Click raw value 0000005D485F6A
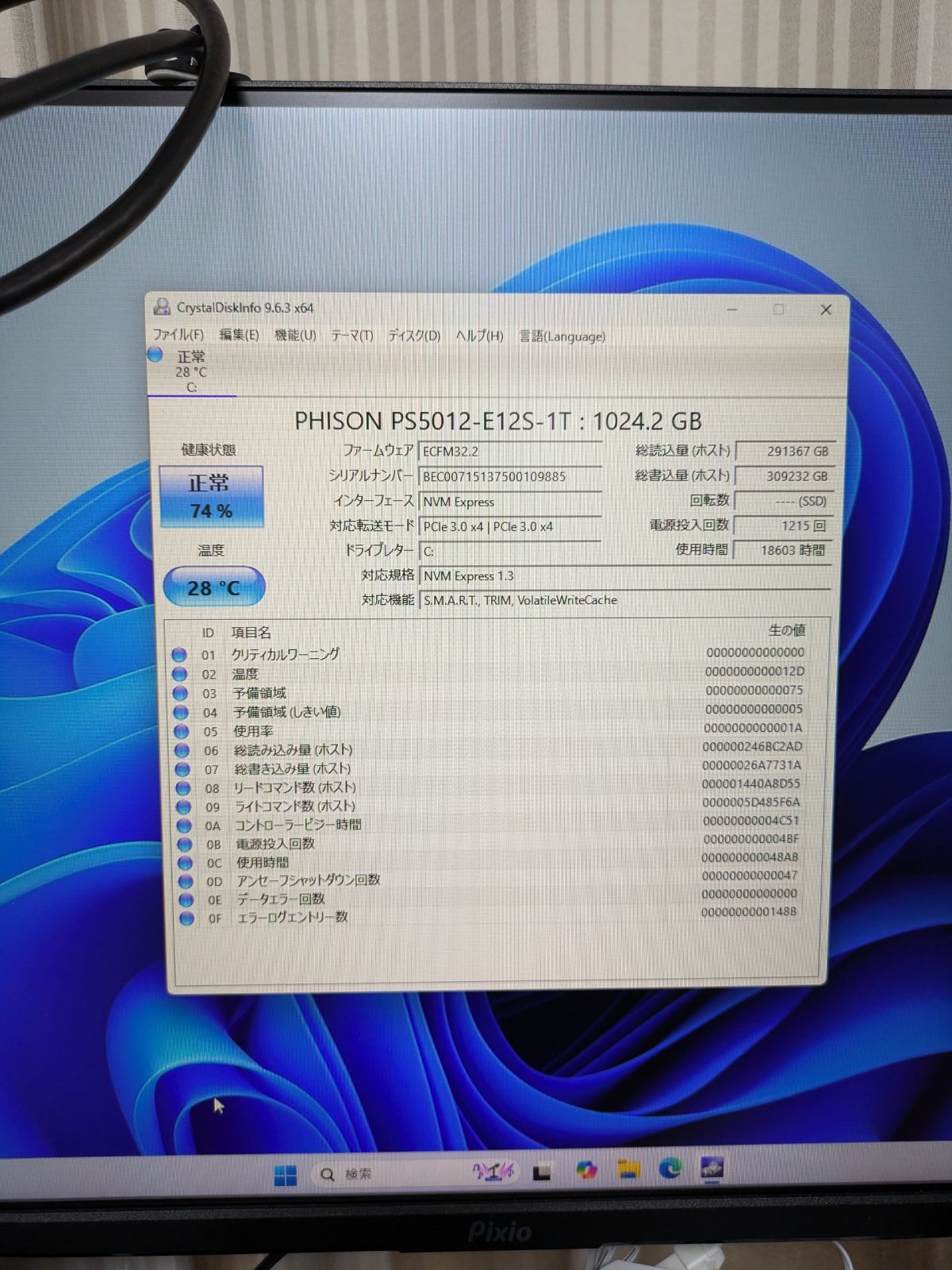Screen dimensions: 952x1270 (x=751, y=802)
